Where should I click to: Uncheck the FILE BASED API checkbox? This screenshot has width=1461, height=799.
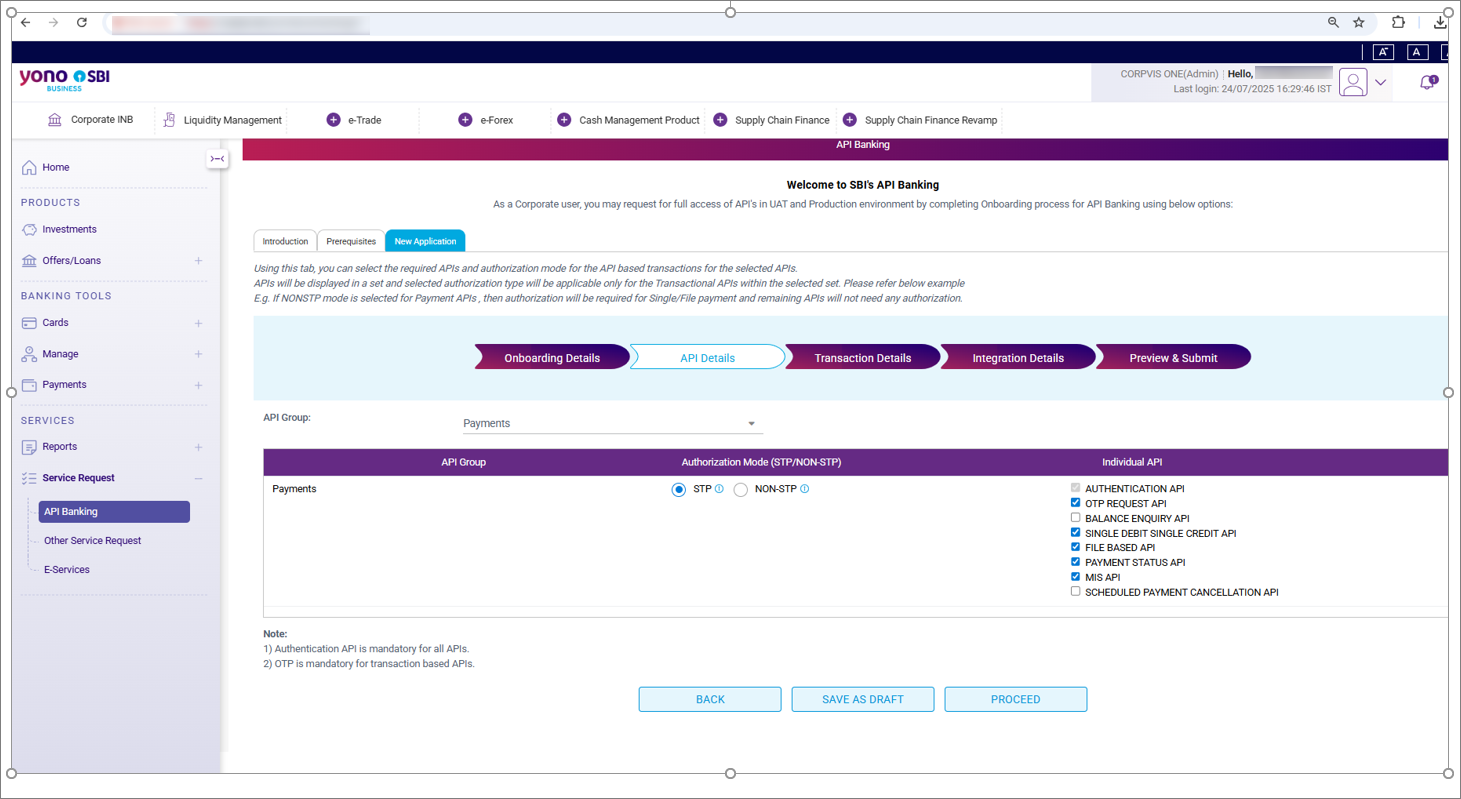[1076, 547]
